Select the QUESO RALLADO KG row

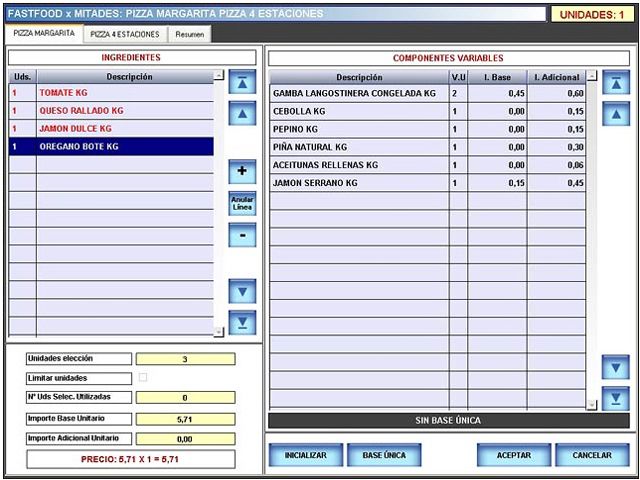(111, 111)
